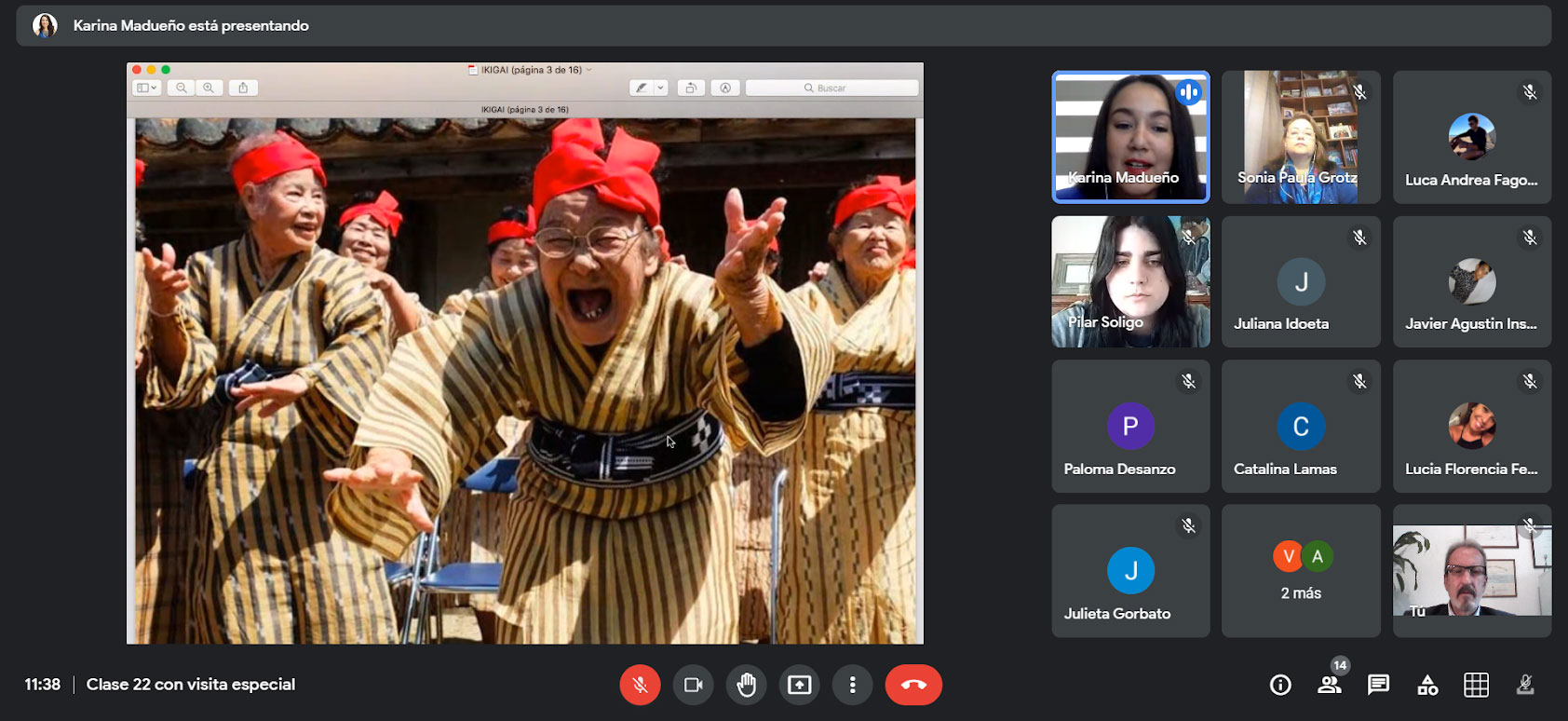Click the host controls icon at bottom right

tap(1525, 685)
